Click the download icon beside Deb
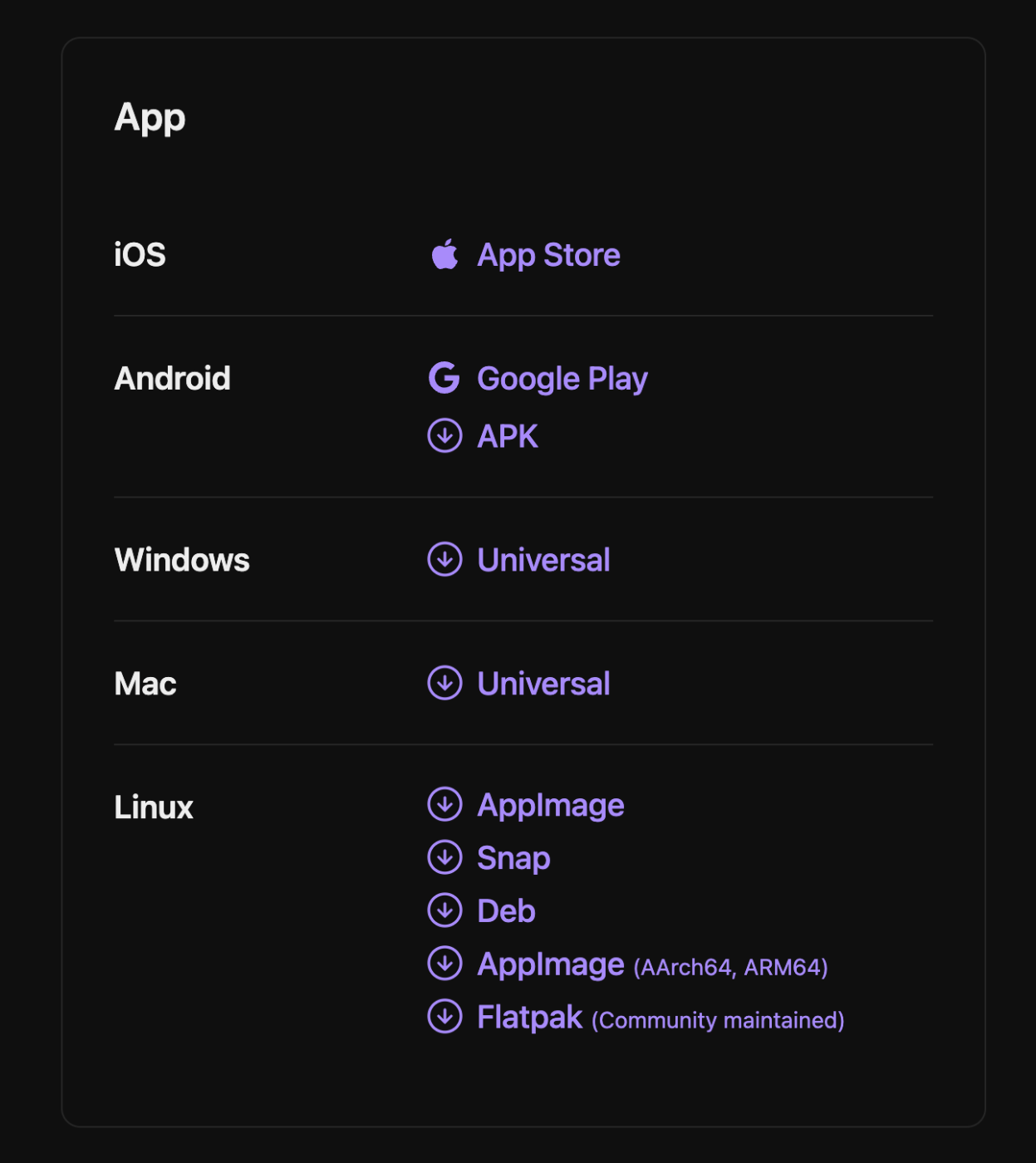Image resolution: width=1036 pixels, height=1163 pixels. 444,910
